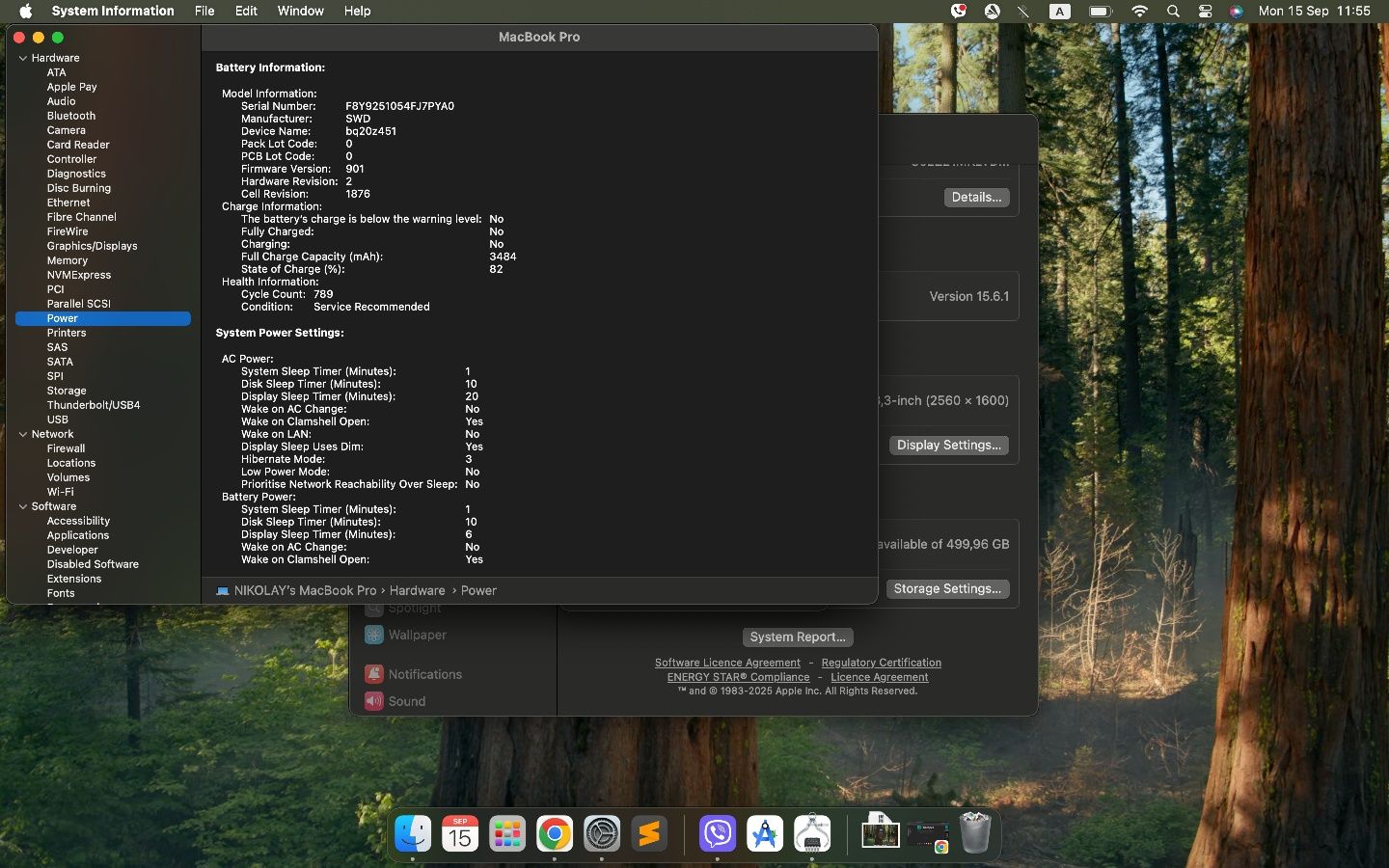Open the Regulatory Certification link
The height and width of the screenshot is (868, 1389).
point(881,663)
